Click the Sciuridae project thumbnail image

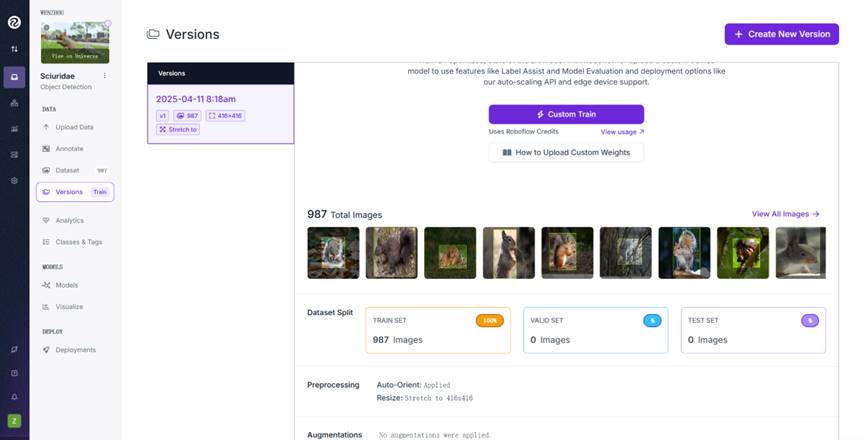pos(75,42)
